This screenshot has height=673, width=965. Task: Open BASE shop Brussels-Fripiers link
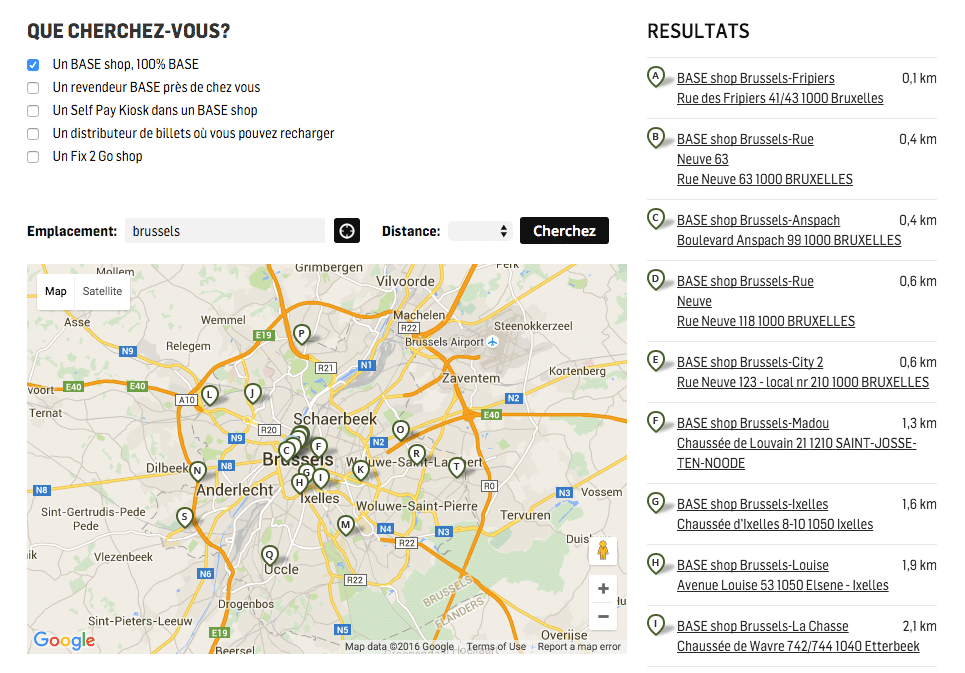(756, 78)
